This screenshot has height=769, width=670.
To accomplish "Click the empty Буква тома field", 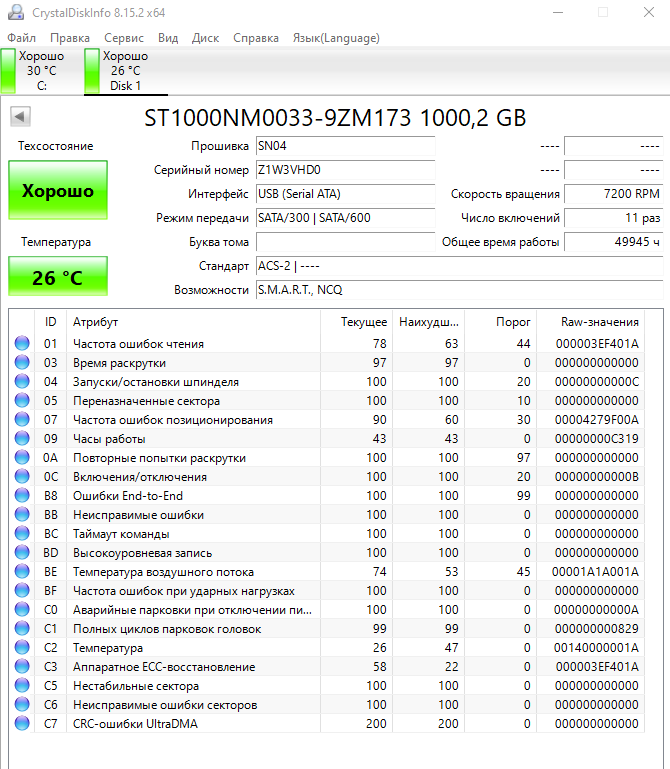I will (345, 242).
